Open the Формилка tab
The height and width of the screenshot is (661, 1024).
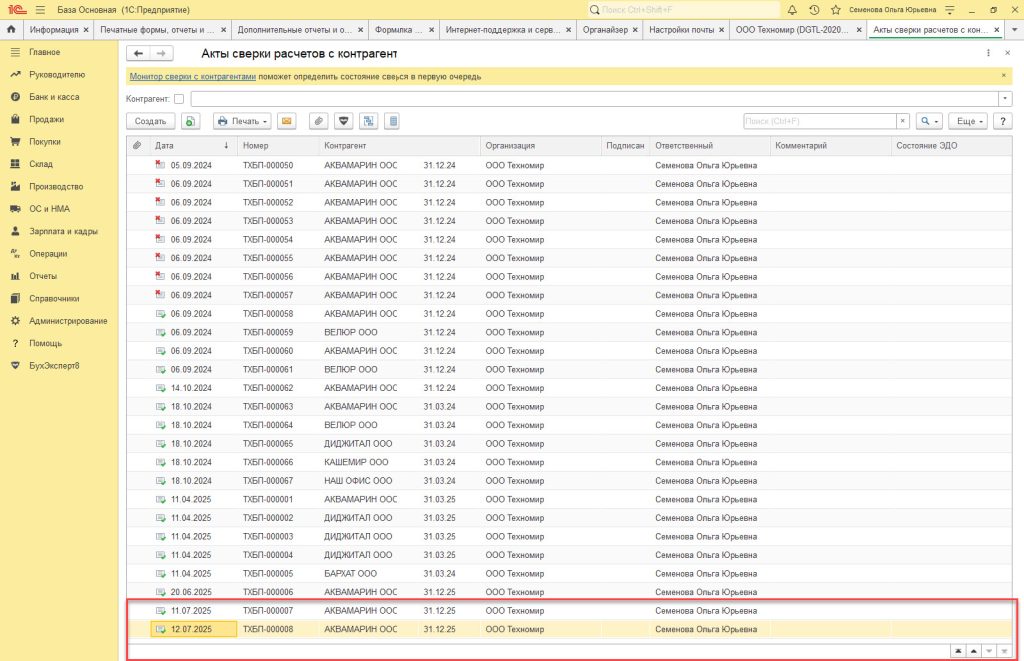point(398,30)
